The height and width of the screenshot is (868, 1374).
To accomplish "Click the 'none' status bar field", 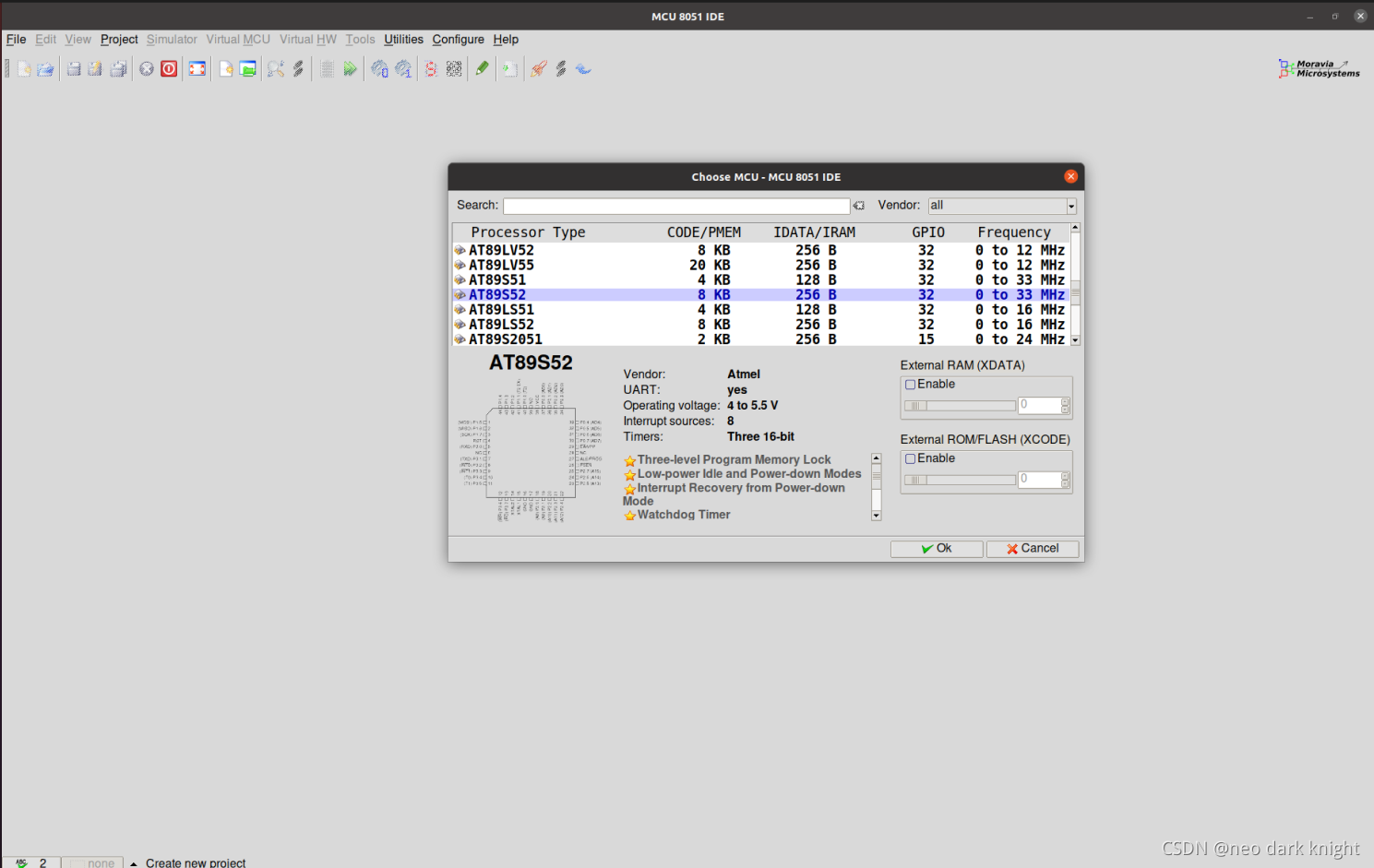I will tap(93, 863).
